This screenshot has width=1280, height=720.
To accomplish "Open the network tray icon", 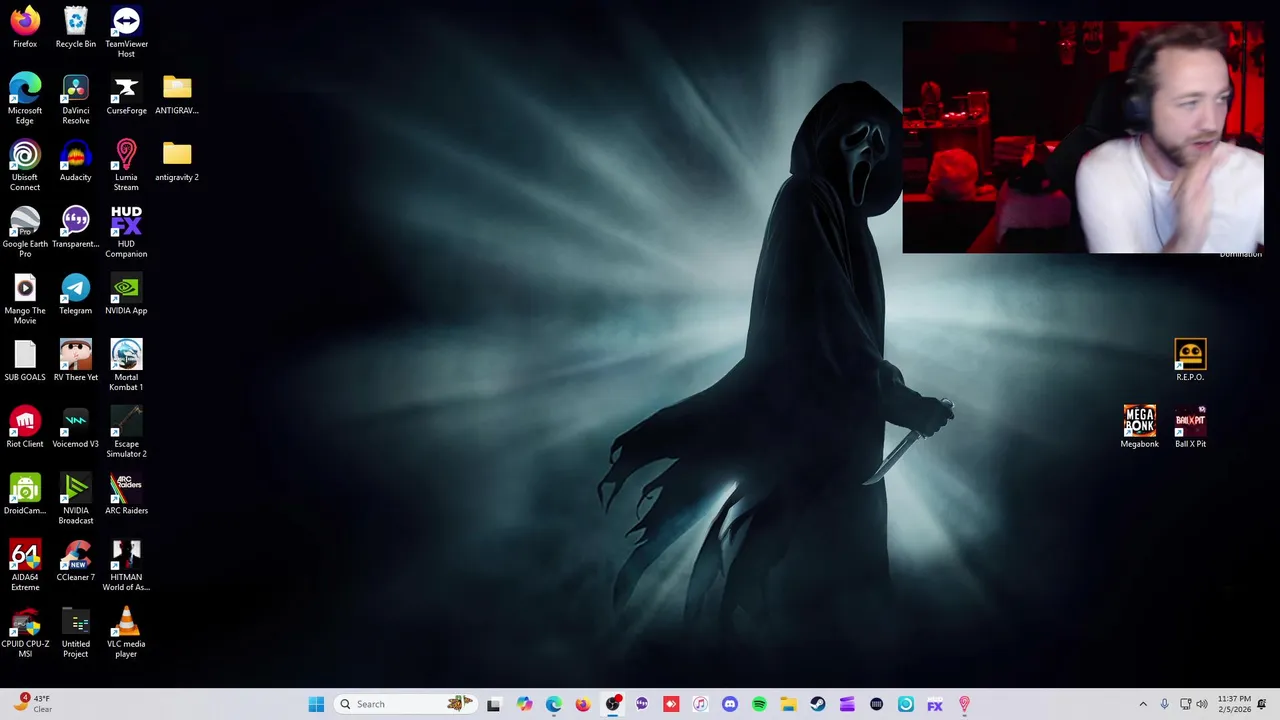I will 1185,704.
